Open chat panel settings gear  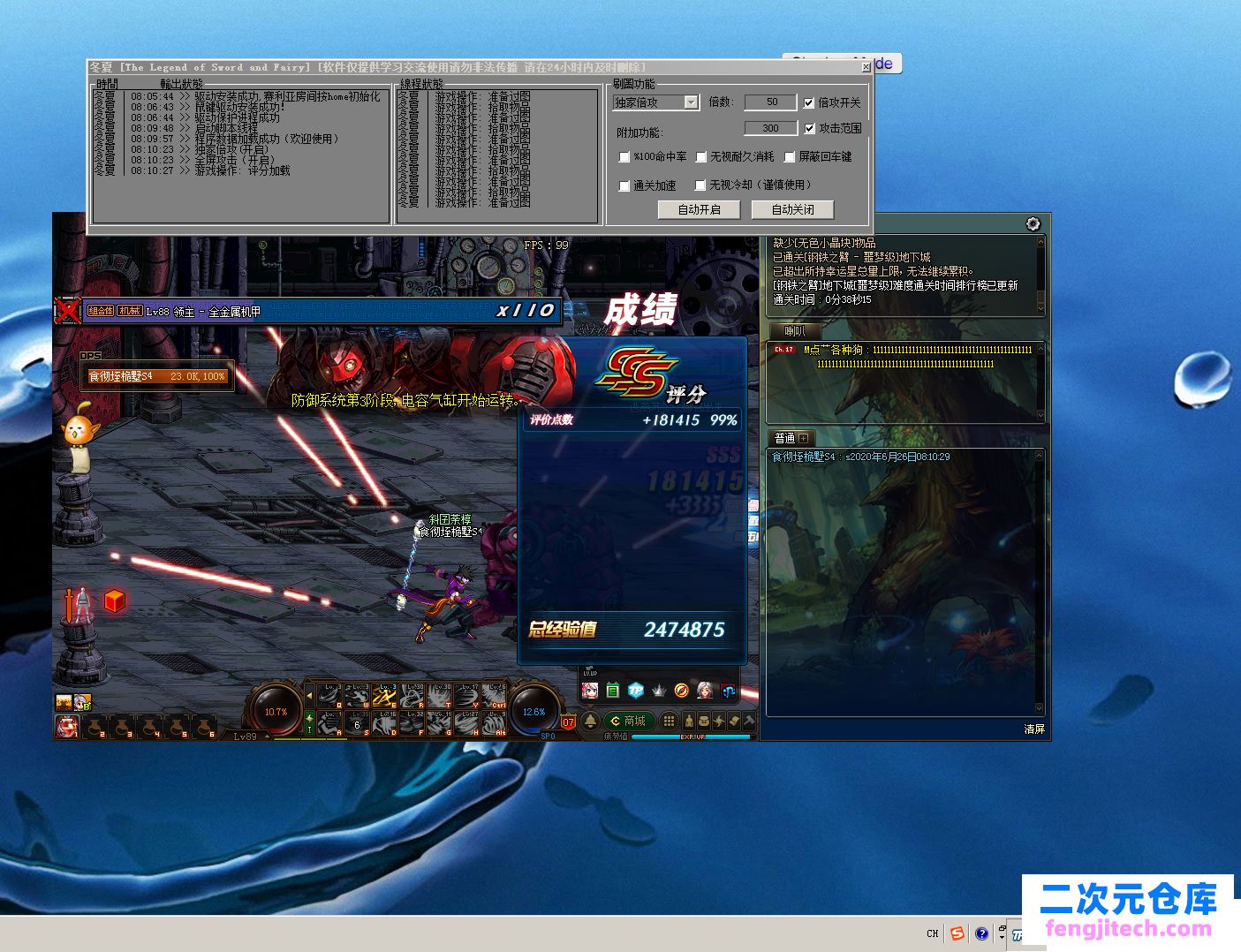[x=1033, y=224]
